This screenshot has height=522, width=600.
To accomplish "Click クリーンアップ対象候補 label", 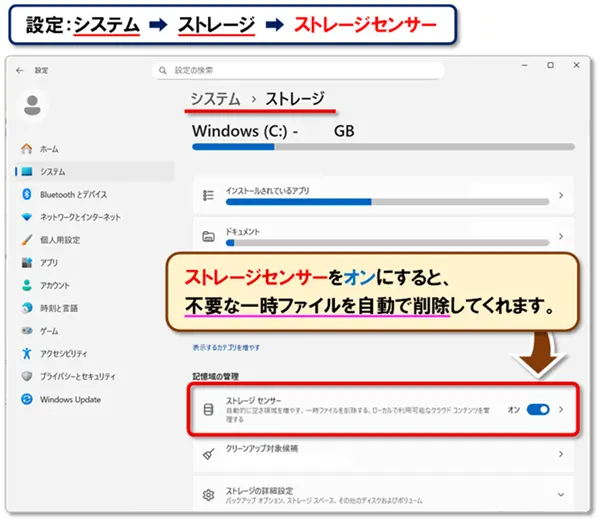I will (x=261, y=449).
